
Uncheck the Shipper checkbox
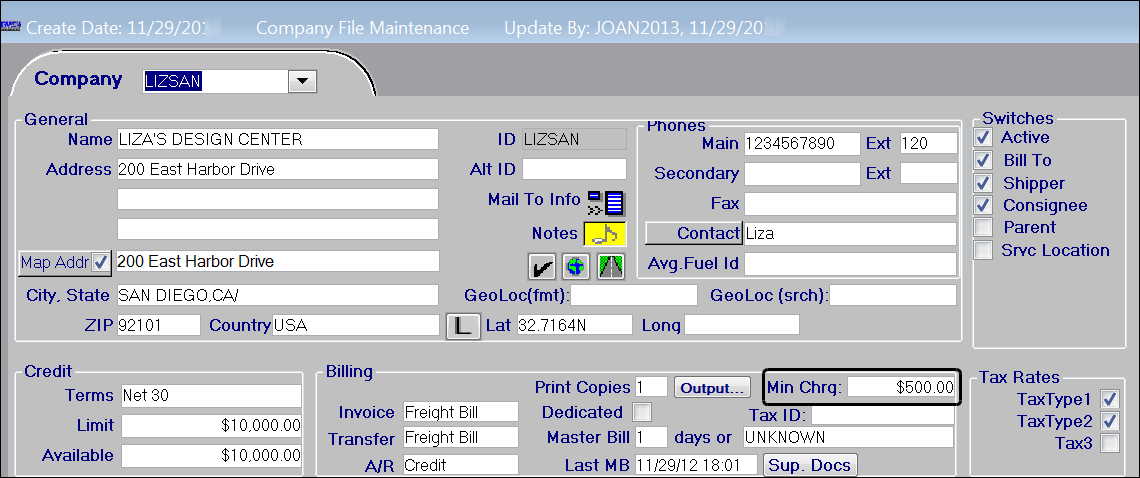(x=983, y=183)
